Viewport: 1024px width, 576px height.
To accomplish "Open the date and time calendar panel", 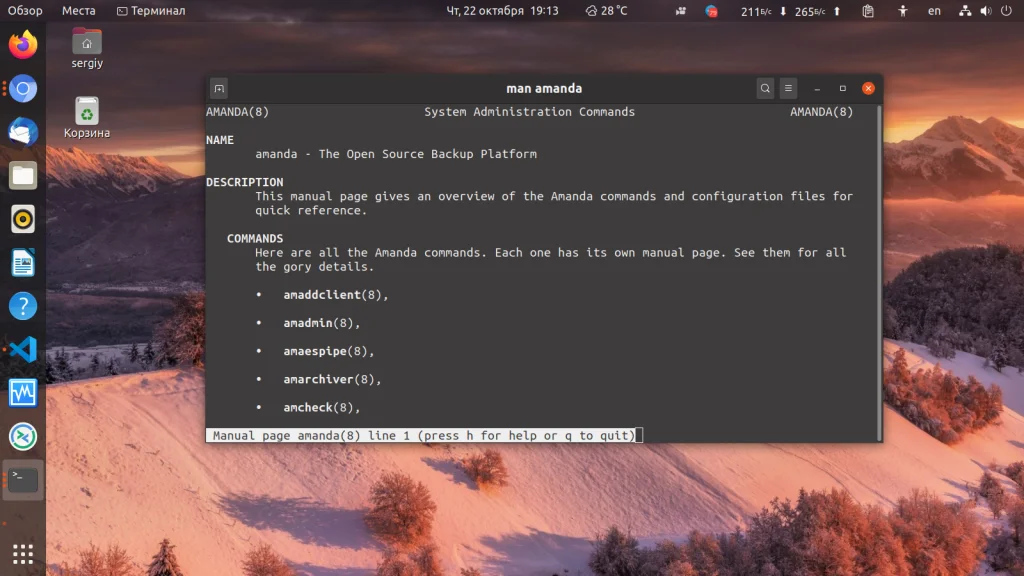I will pos(502,10).
